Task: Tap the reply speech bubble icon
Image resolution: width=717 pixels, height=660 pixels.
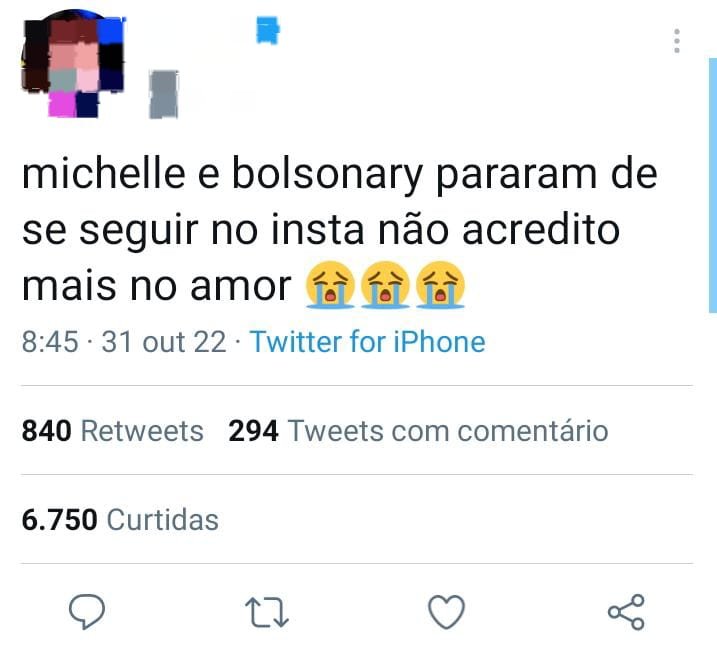Action: [86, 612]
